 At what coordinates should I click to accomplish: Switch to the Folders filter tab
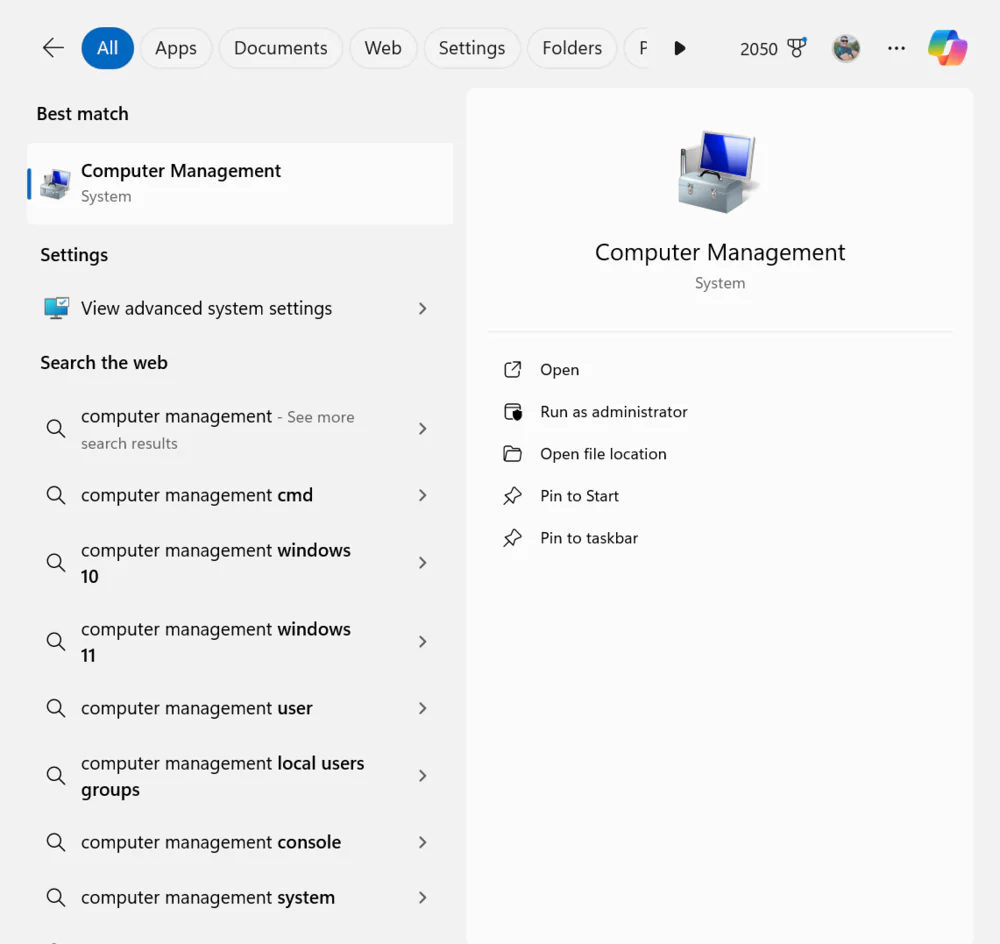[x=572, y=48]
